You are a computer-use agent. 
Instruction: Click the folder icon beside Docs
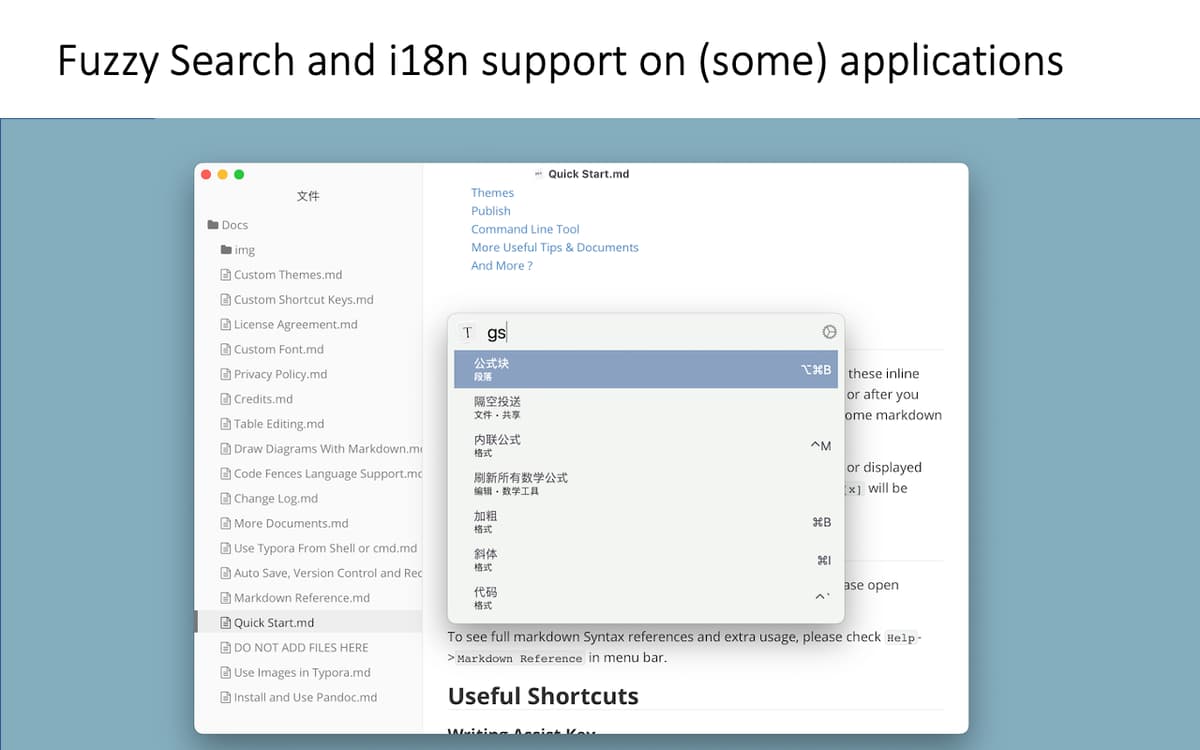(212, 224)
